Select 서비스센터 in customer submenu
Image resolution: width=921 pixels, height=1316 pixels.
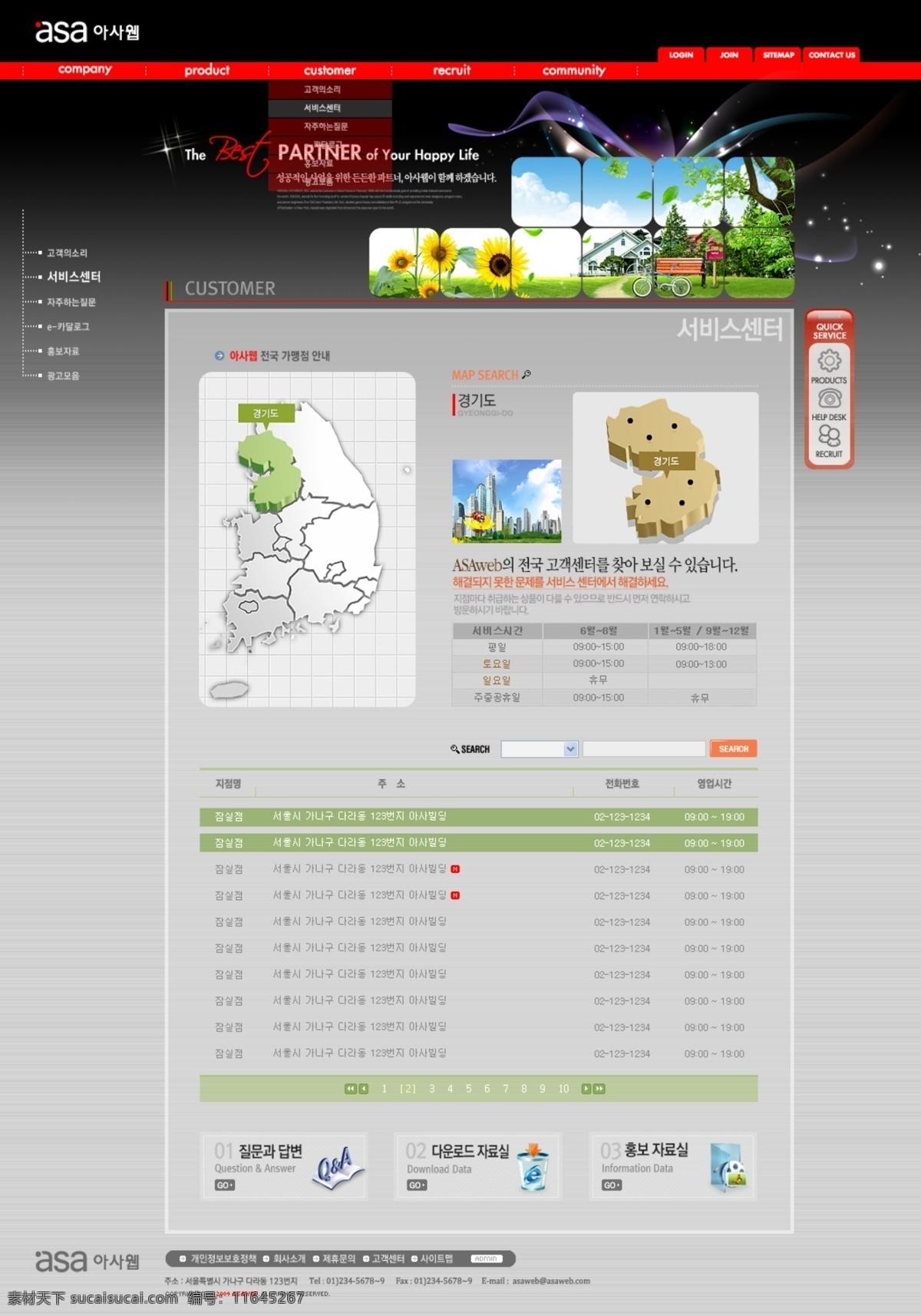tap(330, 108)
